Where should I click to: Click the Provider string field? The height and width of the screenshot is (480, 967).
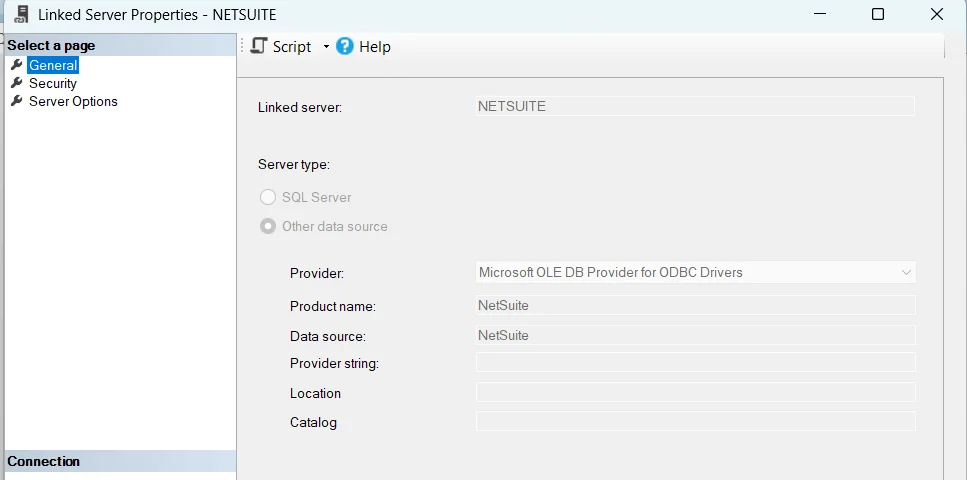coord(696,362)
